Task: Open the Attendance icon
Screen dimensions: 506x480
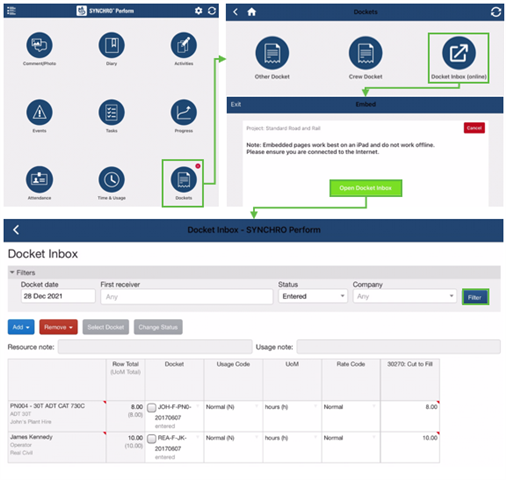Action: (x=39, y=179)
